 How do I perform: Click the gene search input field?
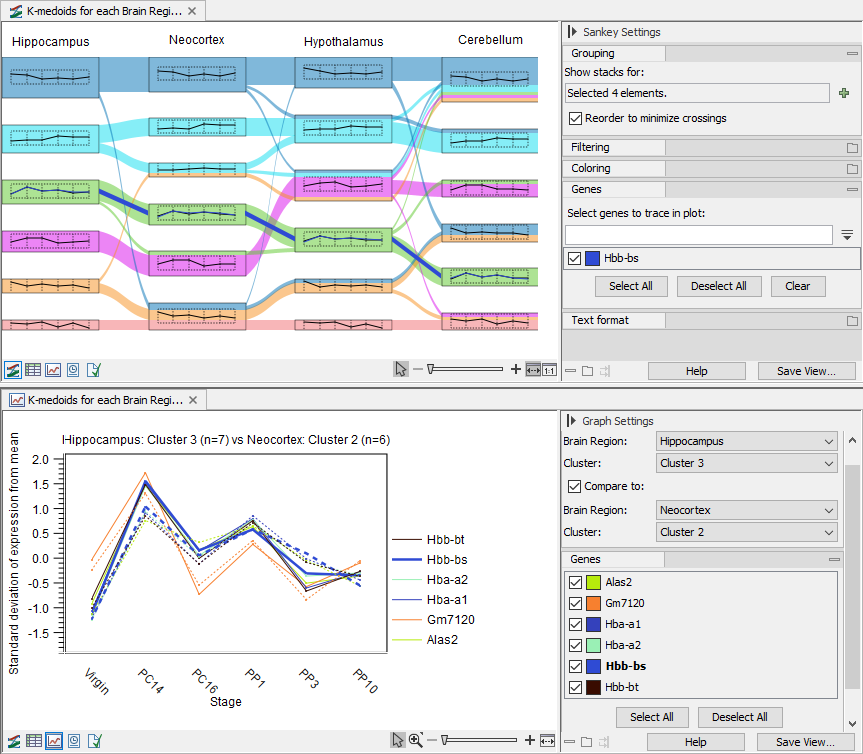[697, 234]
